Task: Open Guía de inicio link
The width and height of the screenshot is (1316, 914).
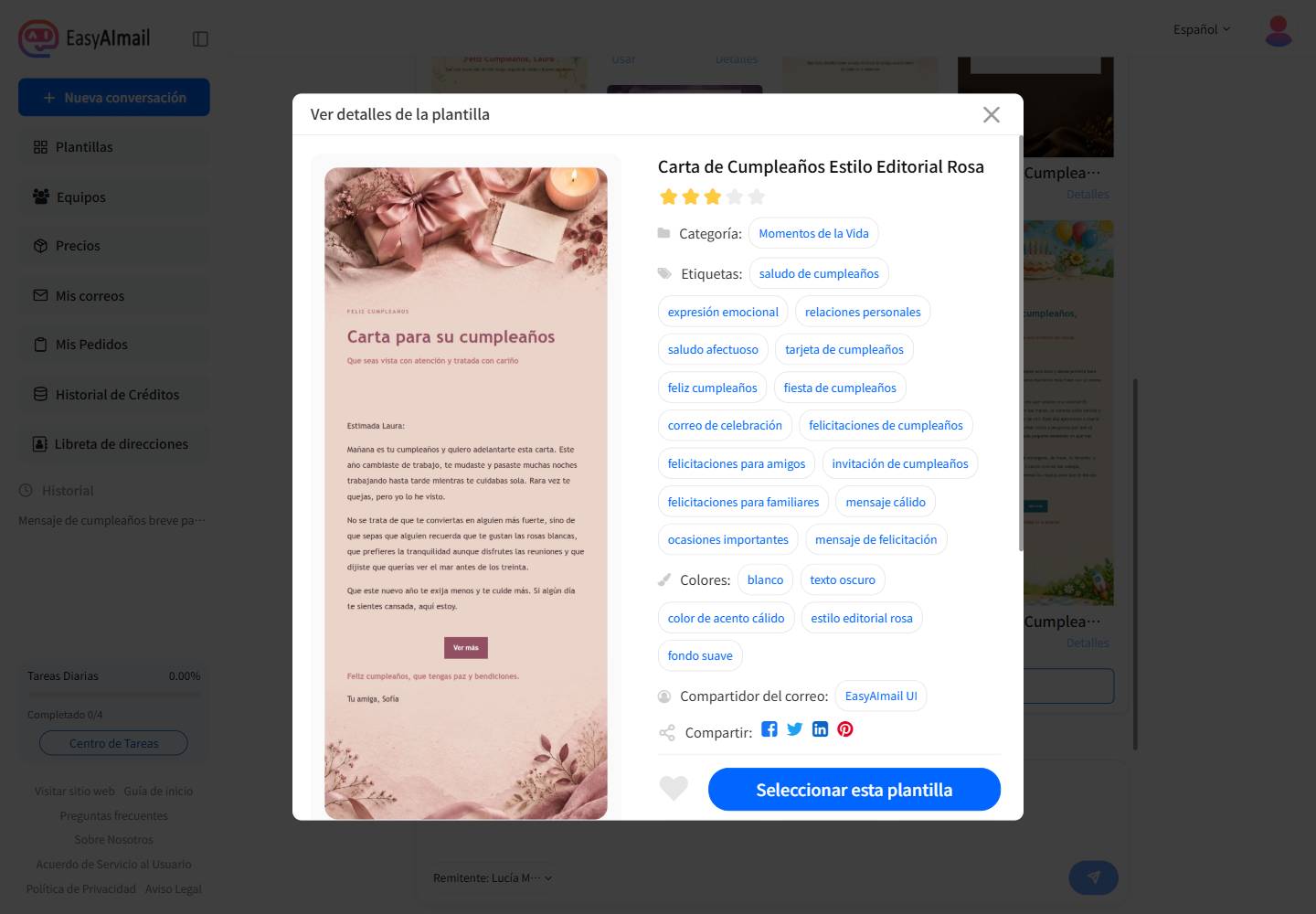Action: pyautogui.click(x=158, y=791)
